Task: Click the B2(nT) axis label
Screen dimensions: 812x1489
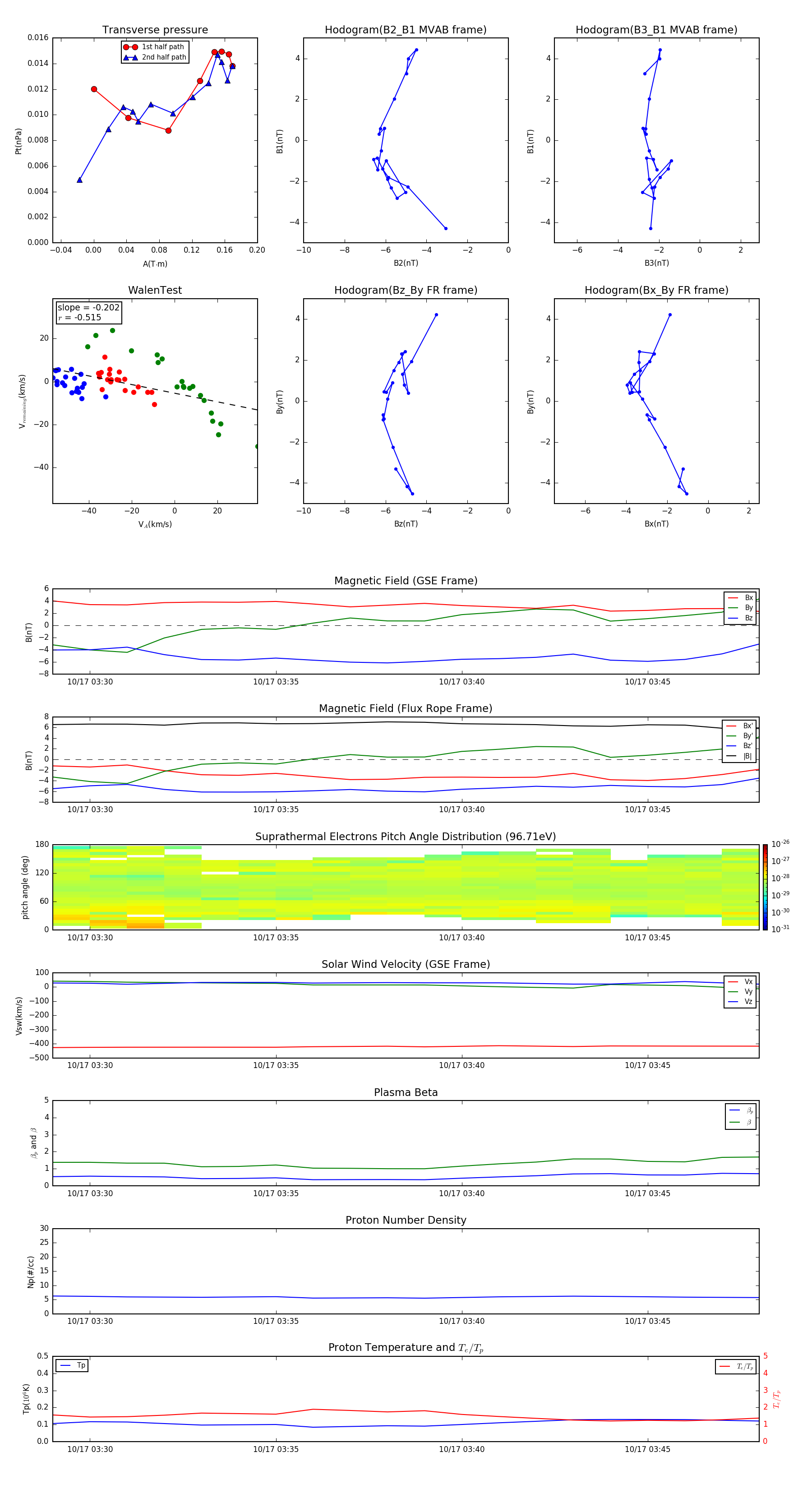Action: tap(406, 263)
